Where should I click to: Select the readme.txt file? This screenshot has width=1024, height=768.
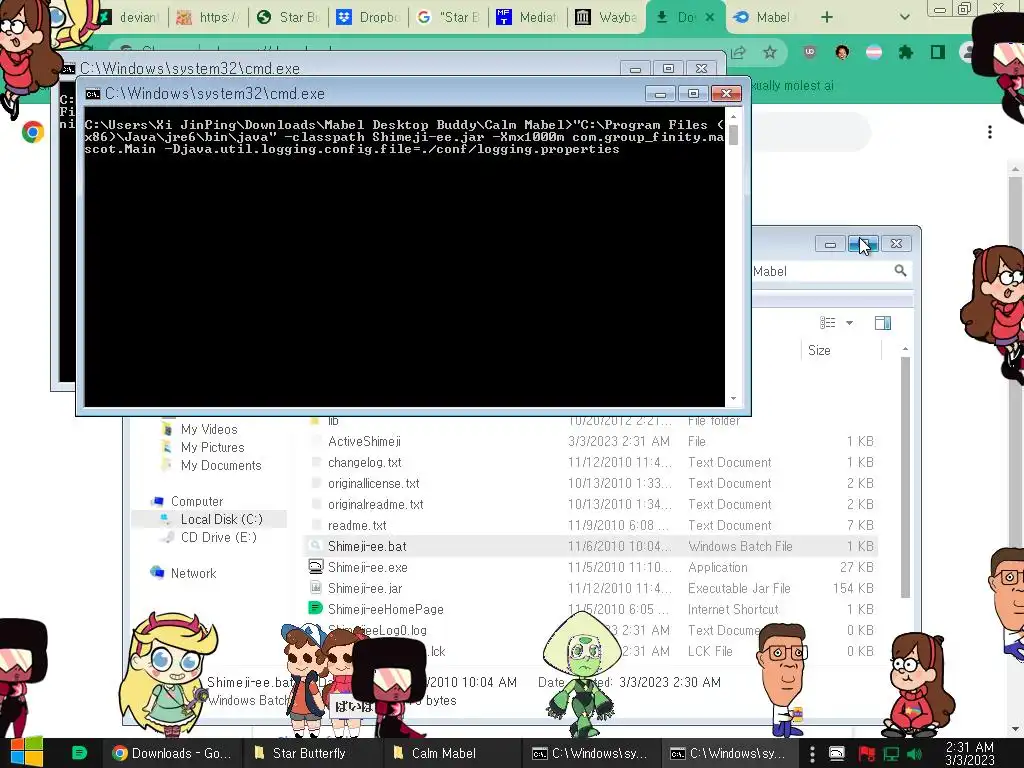point(357,525)
